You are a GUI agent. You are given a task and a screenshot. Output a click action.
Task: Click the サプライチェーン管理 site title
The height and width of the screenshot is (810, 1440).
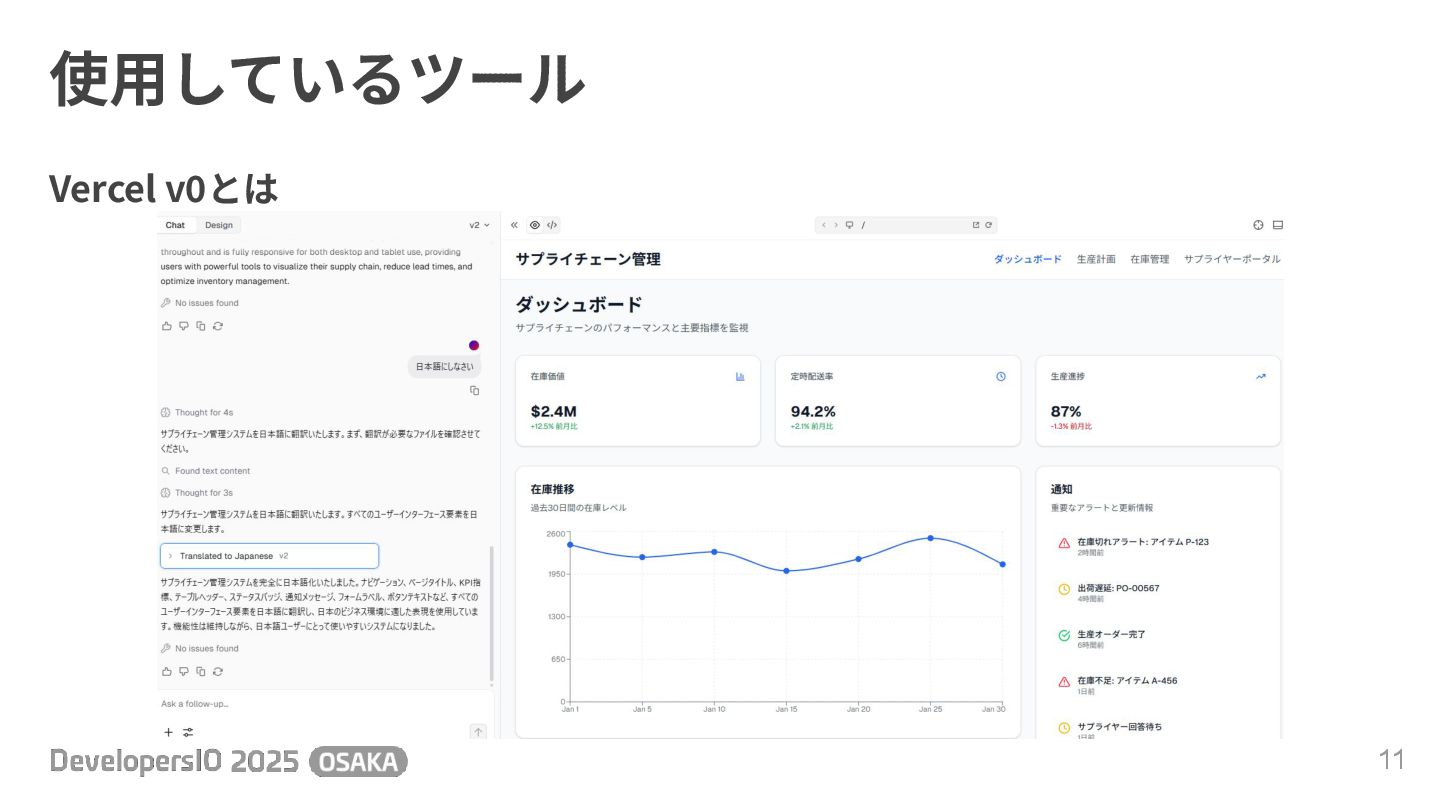(588, 259)
